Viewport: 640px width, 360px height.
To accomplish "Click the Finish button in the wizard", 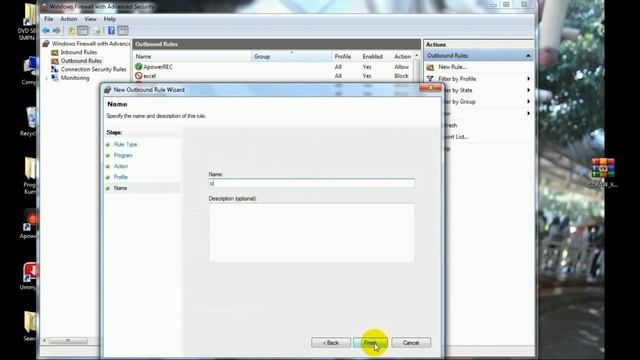I will (x=370, y=343).
